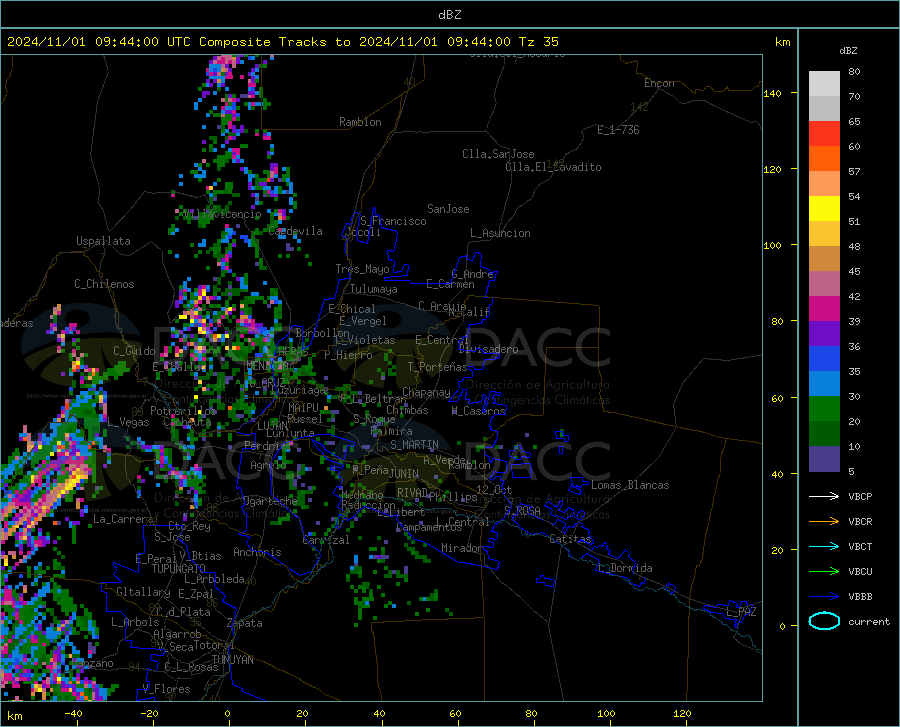This screenshot has height=727, width=900.
Task: Click the TUPUNGATO city label
Action: 179,569
